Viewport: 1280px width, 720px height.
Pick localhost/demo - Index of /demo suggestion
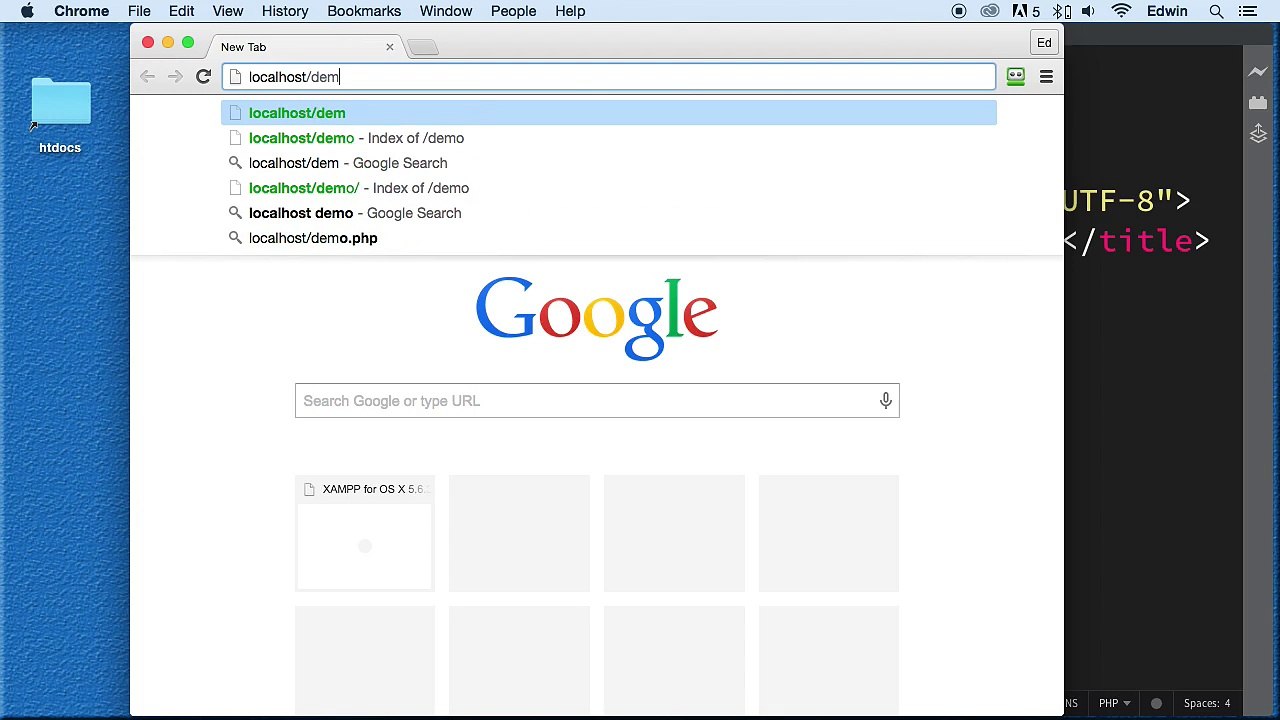pyautogui.click(x=609, y=138)
